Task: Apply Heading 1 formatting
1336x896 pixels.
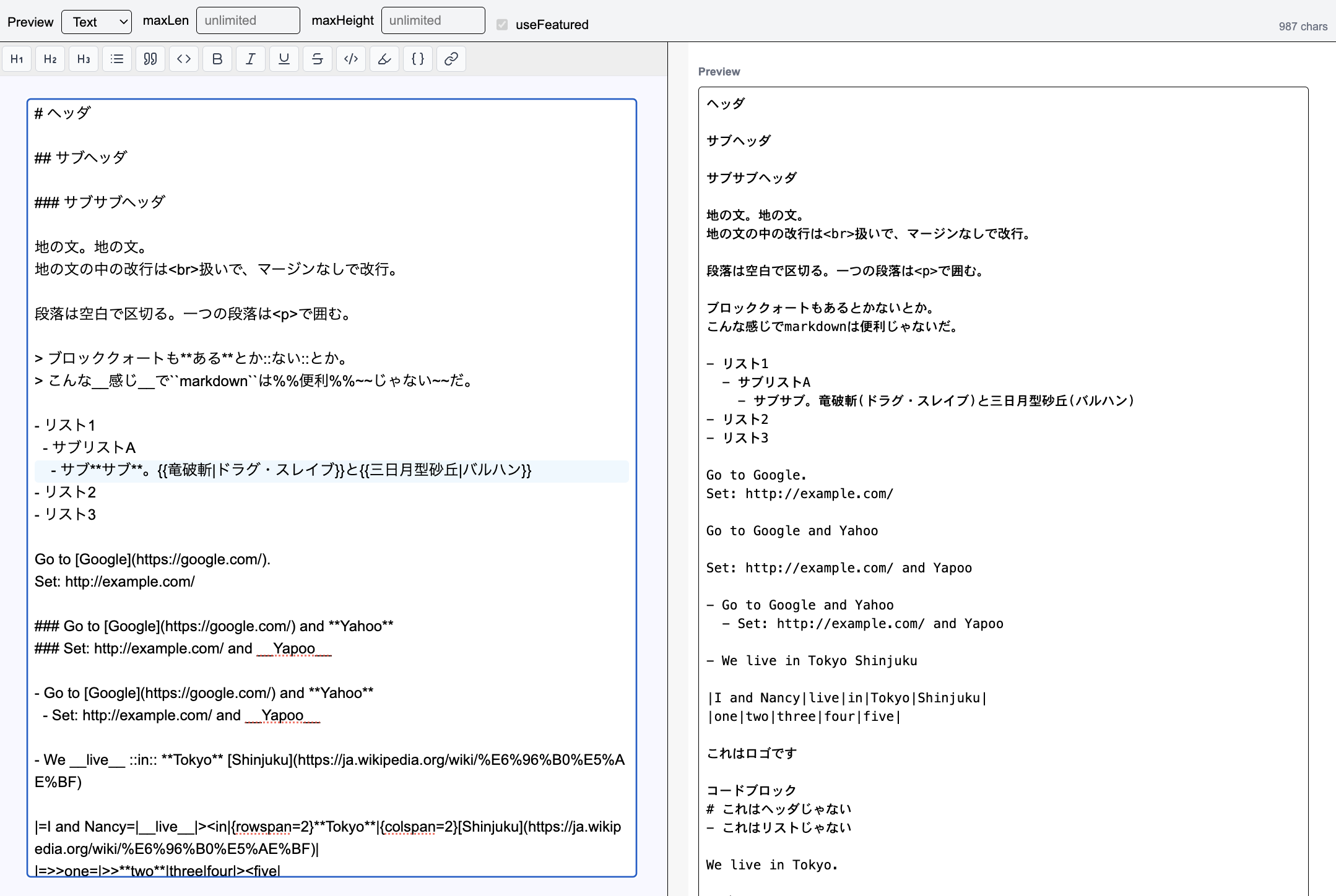Action: click(17, 59)
